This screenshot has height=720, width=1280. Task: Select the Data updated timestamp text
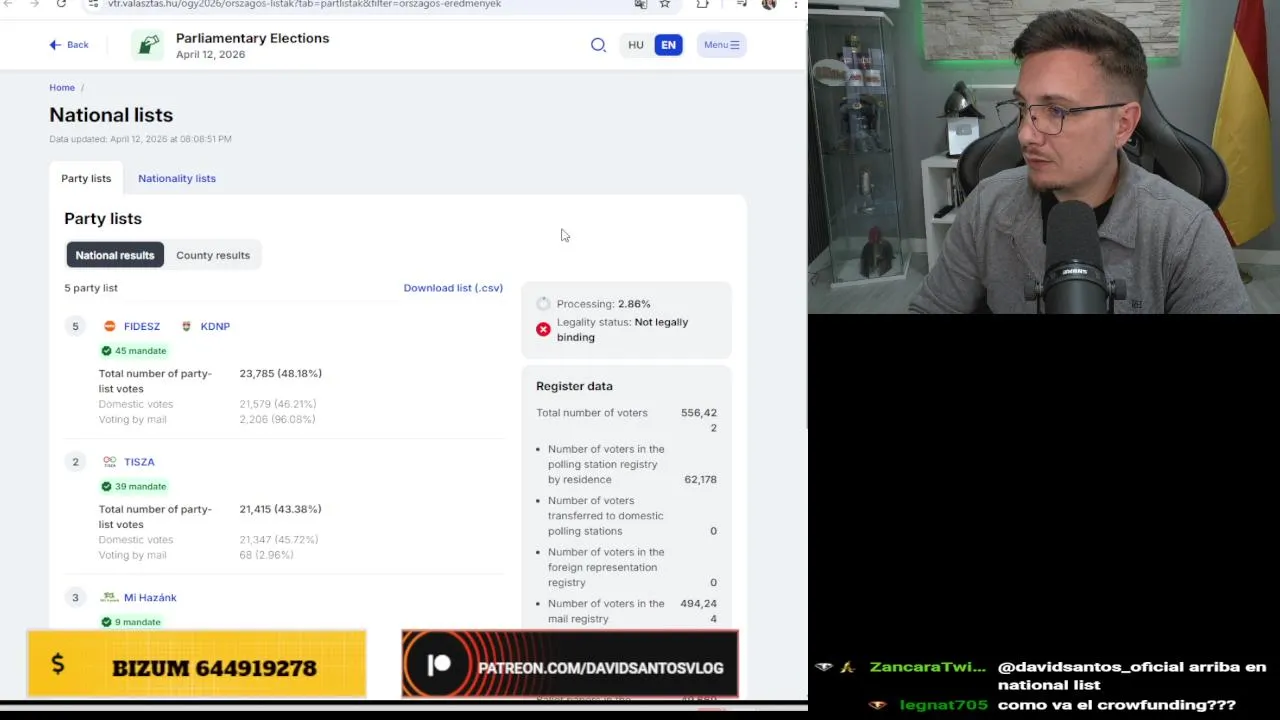coord(140,139)
